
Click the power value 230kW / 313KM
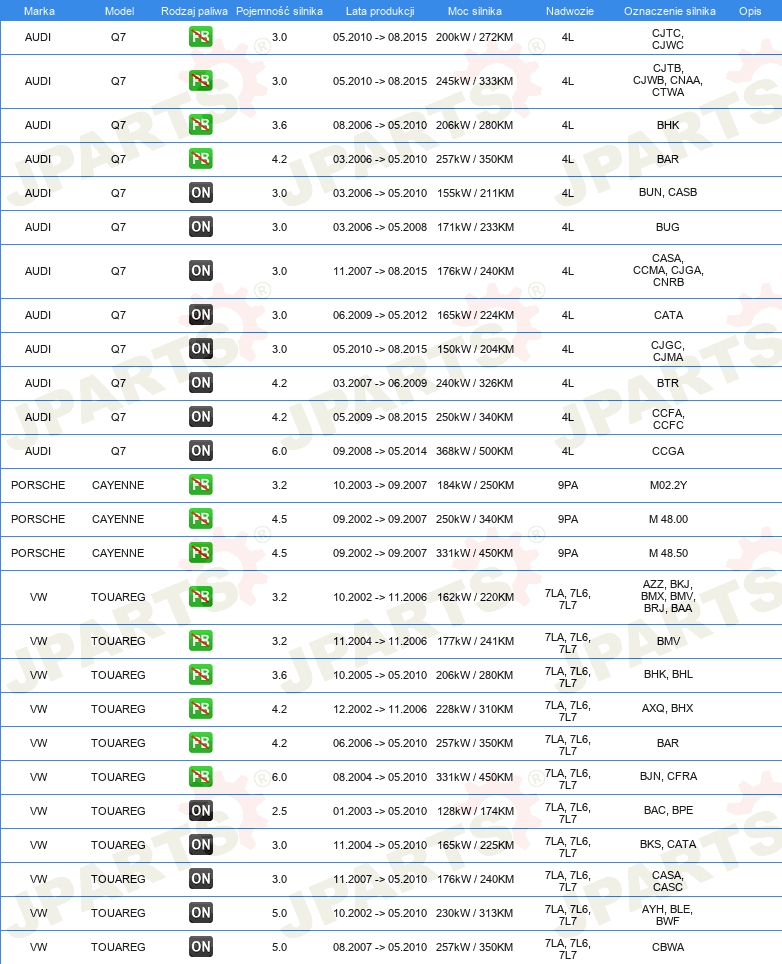475,913
